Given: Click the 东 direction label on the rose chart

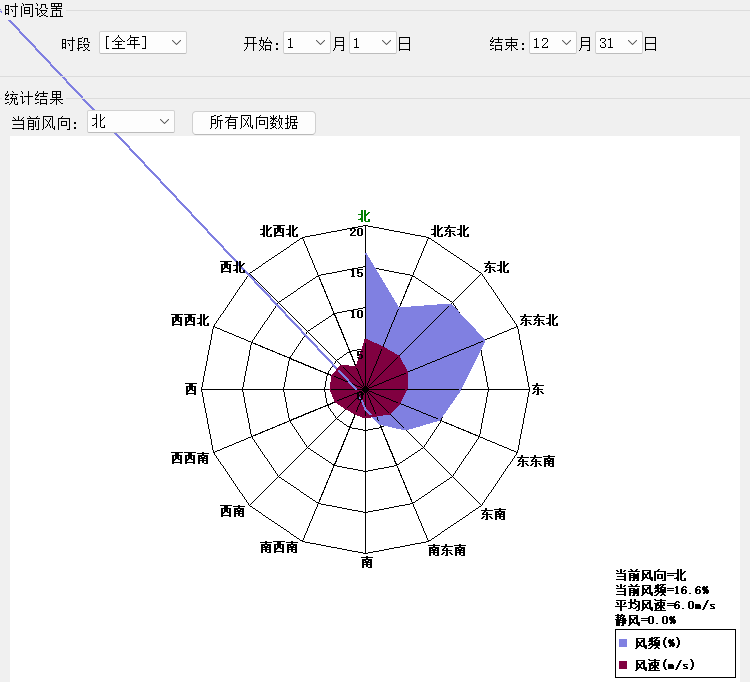Looking at the screenshot, I should pyautogui.click(x=538, y=389).
